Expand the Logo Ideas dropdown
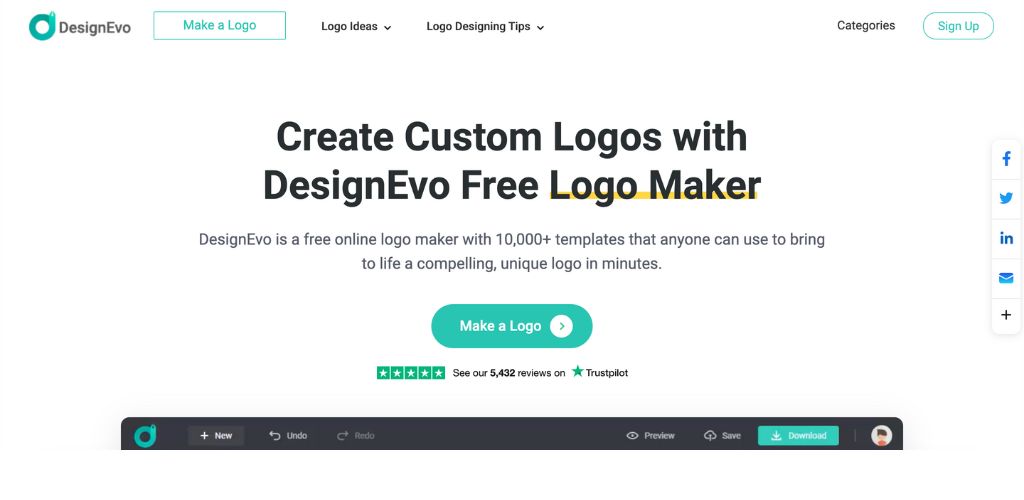The height and width of the screenshot is (500, 1024). (356, 27)
